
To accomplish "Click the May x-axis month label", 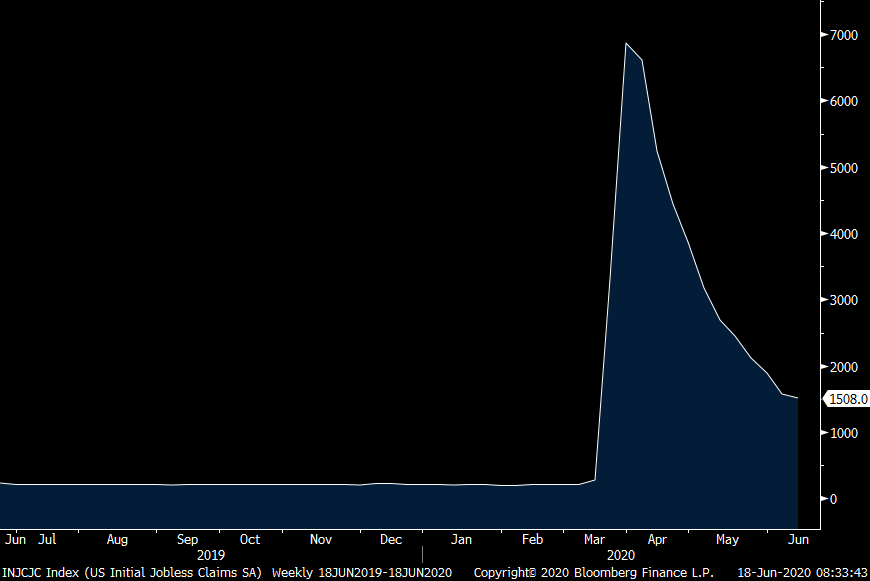I will point(727,539).
